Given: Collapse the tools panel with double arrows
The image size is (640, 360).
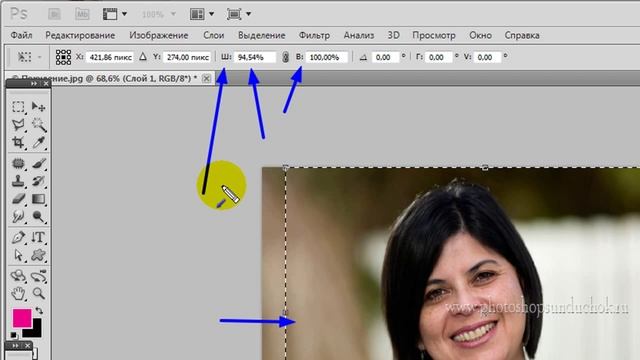Looking at the screenshot, I should [34, 83].
